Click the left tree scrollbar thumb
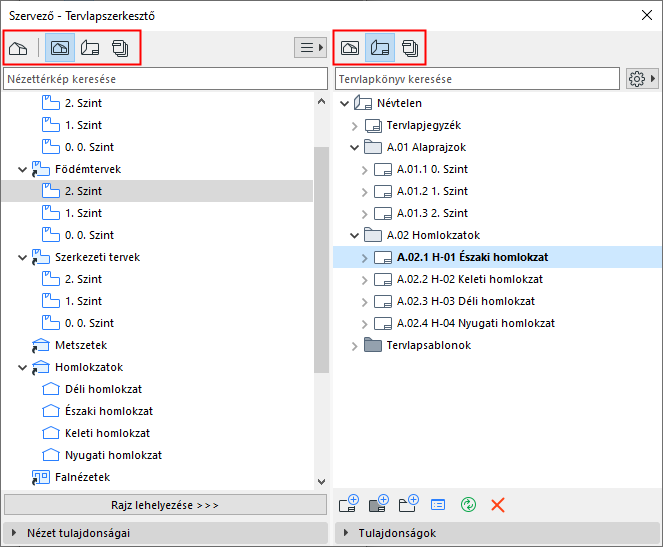This screenshot has height=547, width=663. (x=321, y=260)
